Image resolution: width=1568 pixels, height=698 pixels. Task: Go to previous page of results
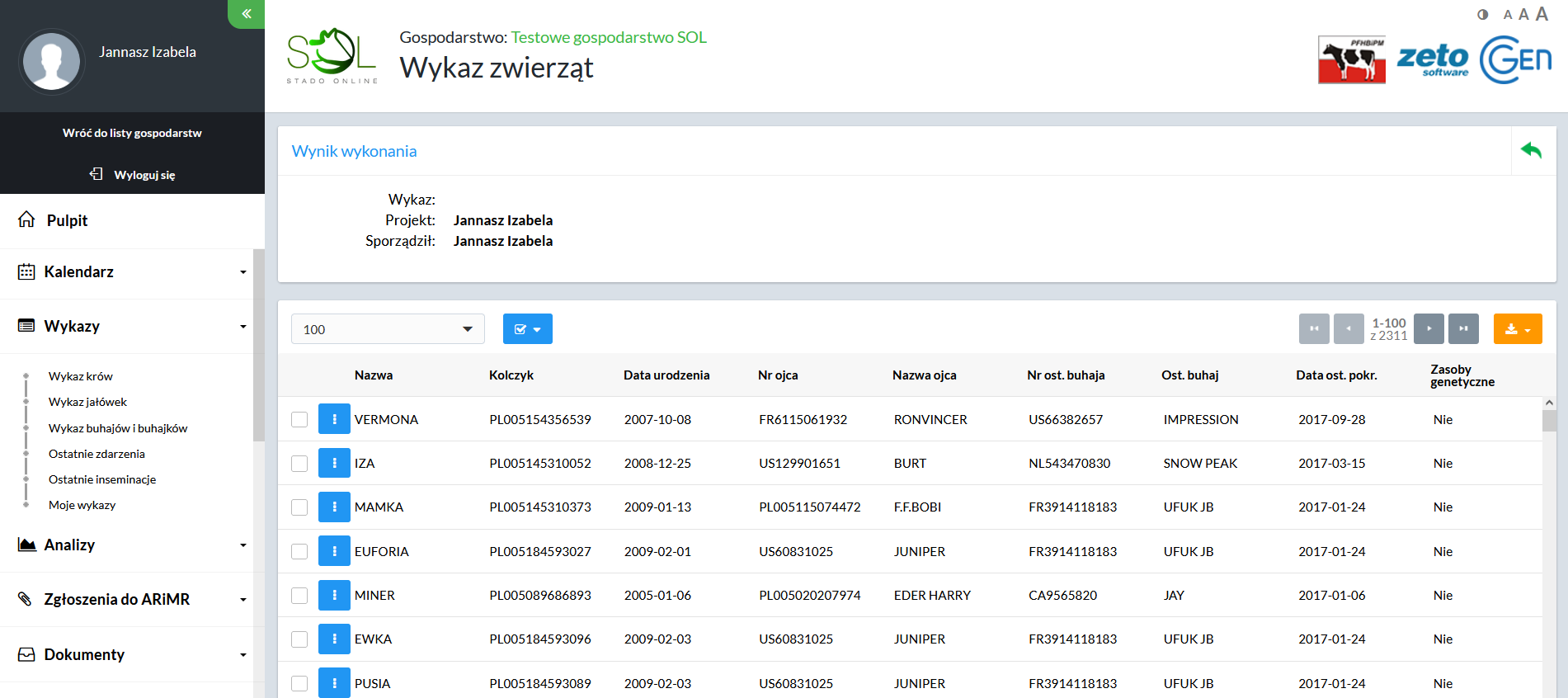click(1349, 328)
